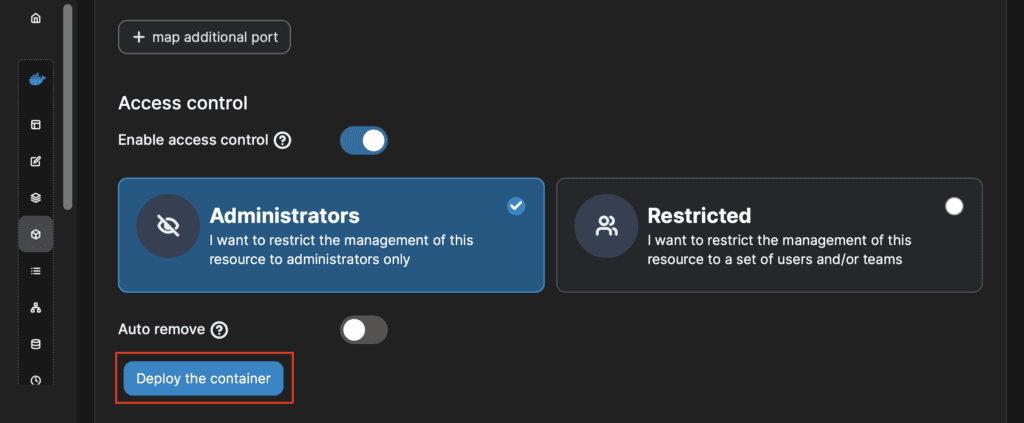Open the Dashboard from sidebar
This screenshot has height=423, width=1024.
point(36,125)
